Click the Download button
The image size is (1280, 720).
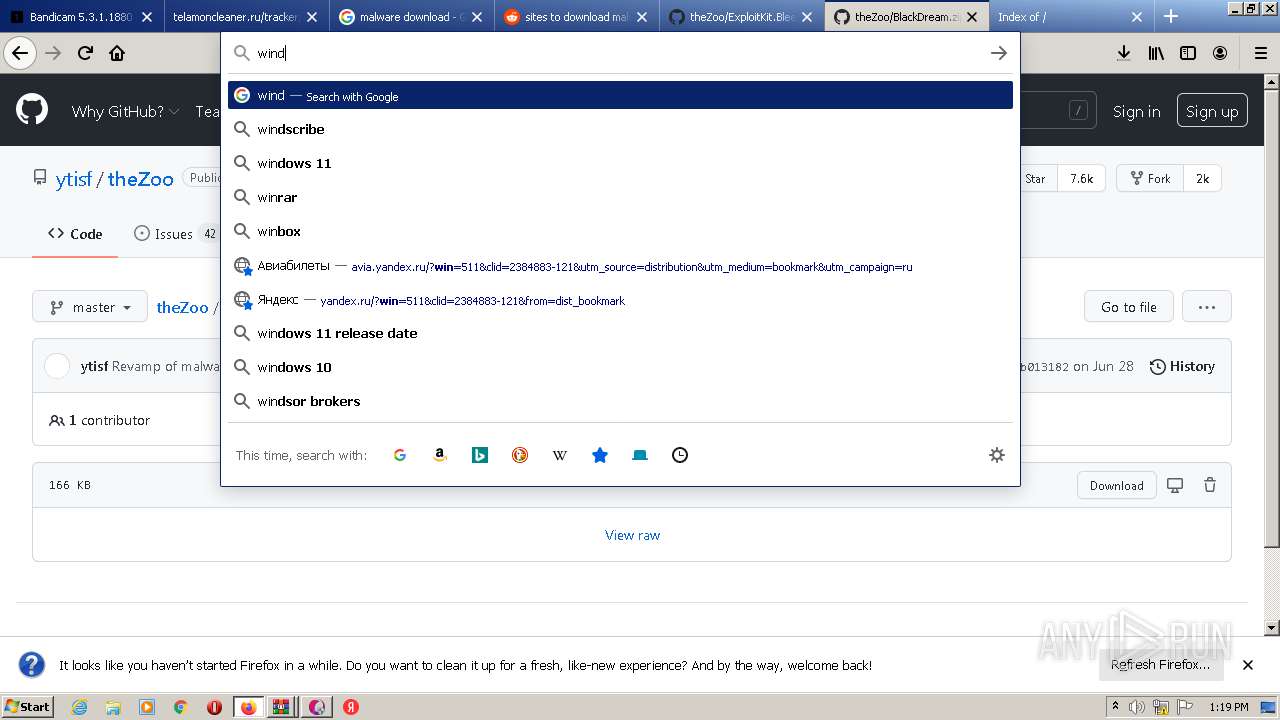tap(1116, 485)
